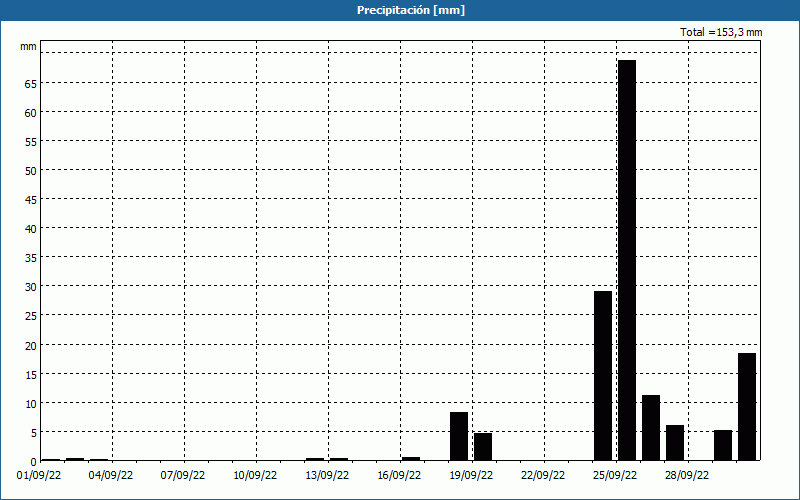
Task: Select the 8 mm bar before 19/09/22
Action: [x=459, y=436]
